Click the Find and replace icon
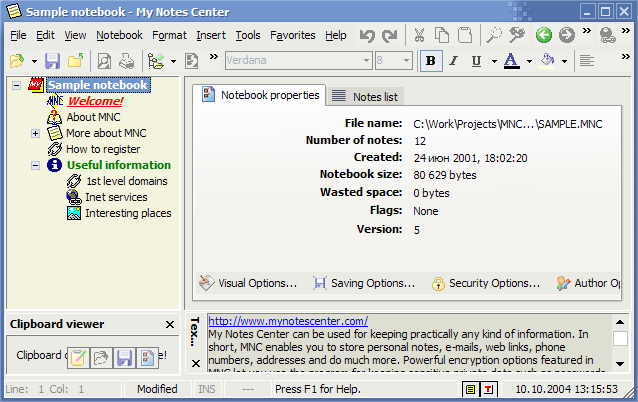Viewport: 638px width, 402px height. click(x=517, y=35)
